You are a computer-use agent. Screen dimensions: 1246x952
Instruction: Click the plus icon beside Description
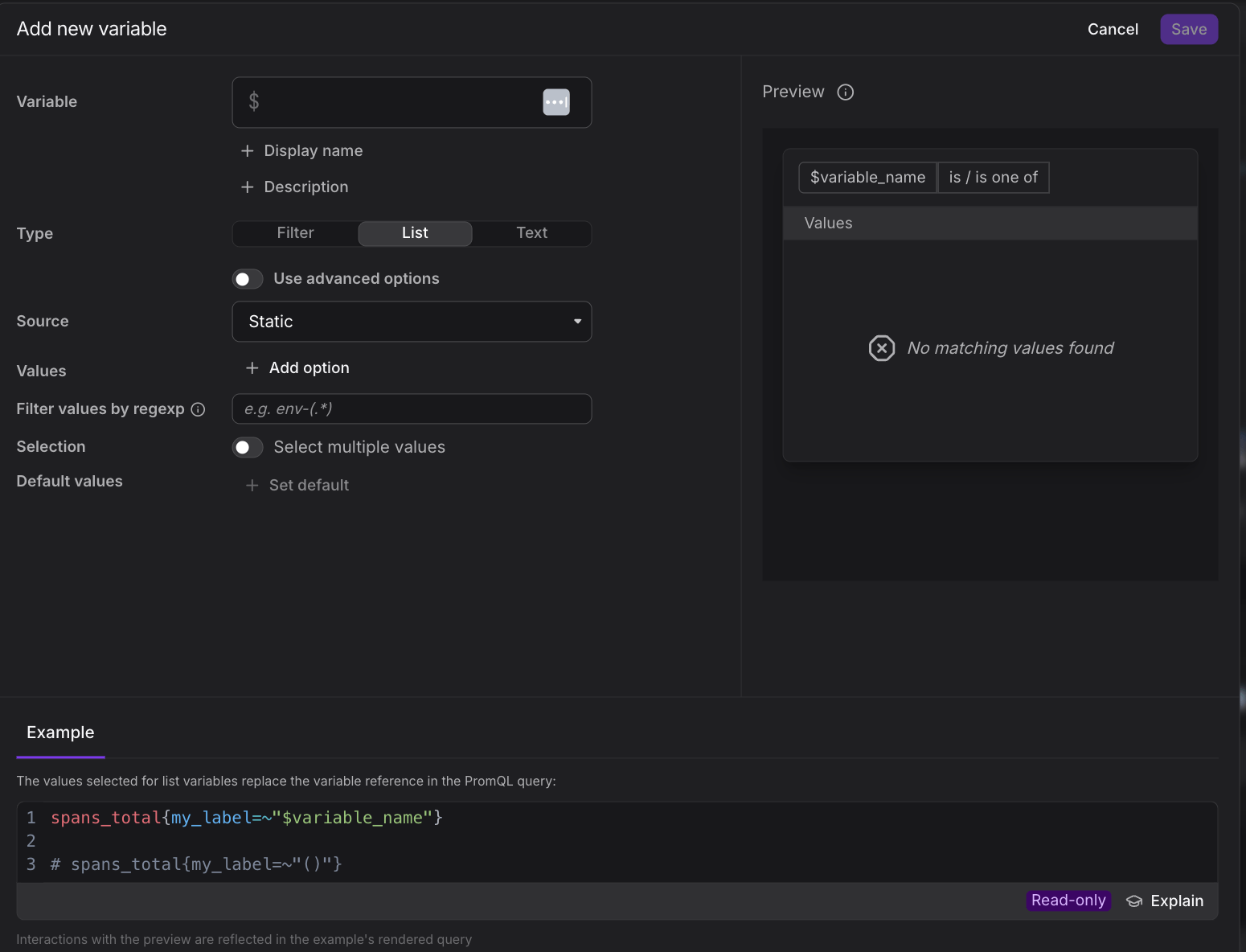pos(248,187)
